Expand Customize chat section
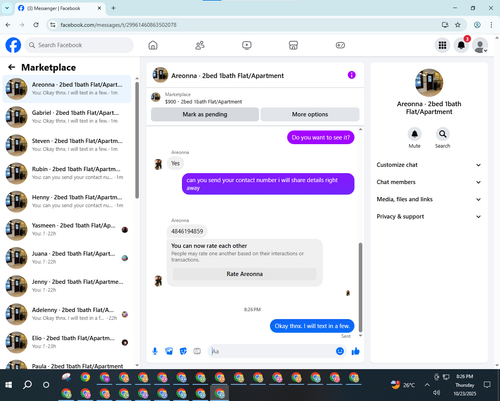This screenshot has width=500, height=401. click(429, 165)
